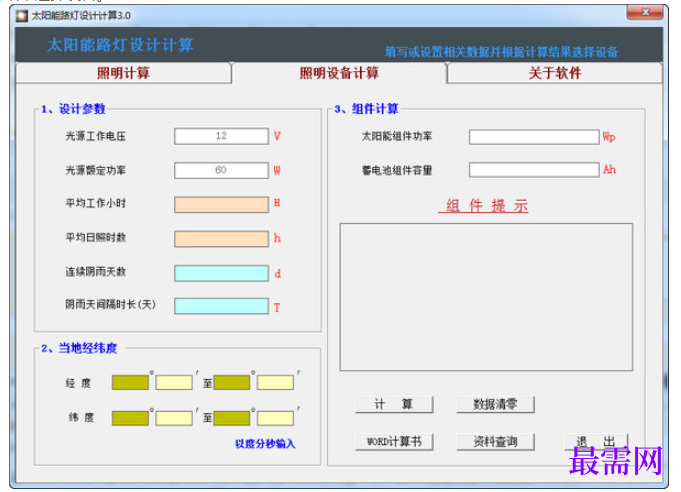The width and height of the screenshot is (681, 492).
Task: Click the Ah unit label
Action: 609,169
